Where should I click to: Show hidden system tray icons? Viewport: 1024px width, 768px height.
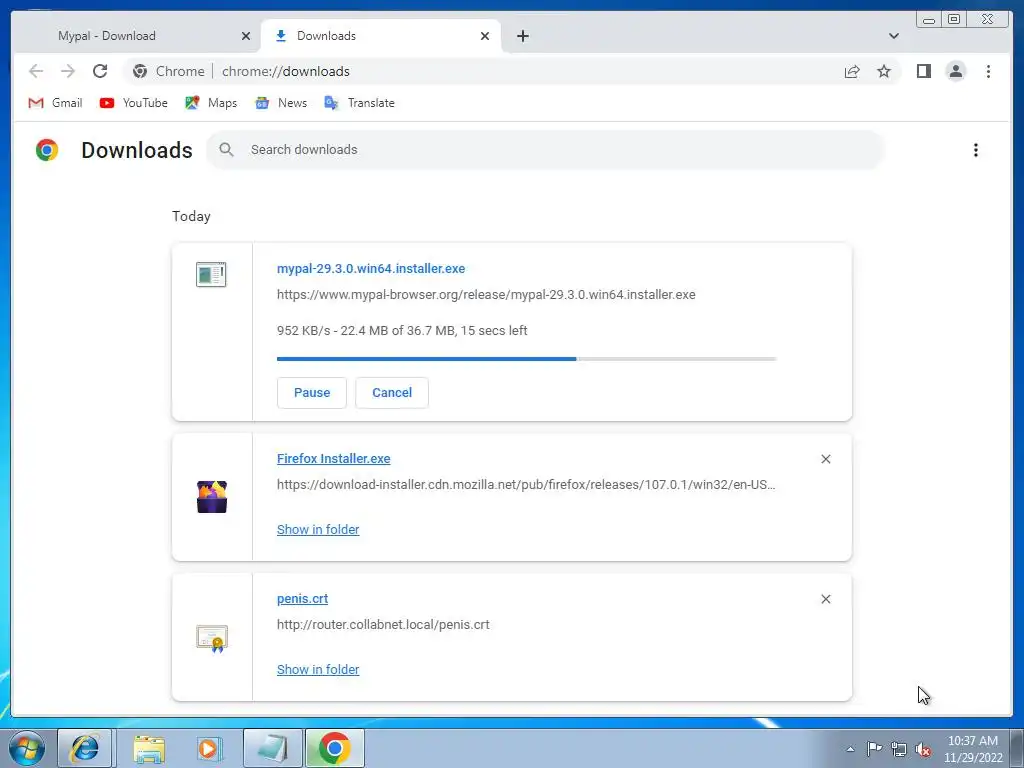point(850,749)
